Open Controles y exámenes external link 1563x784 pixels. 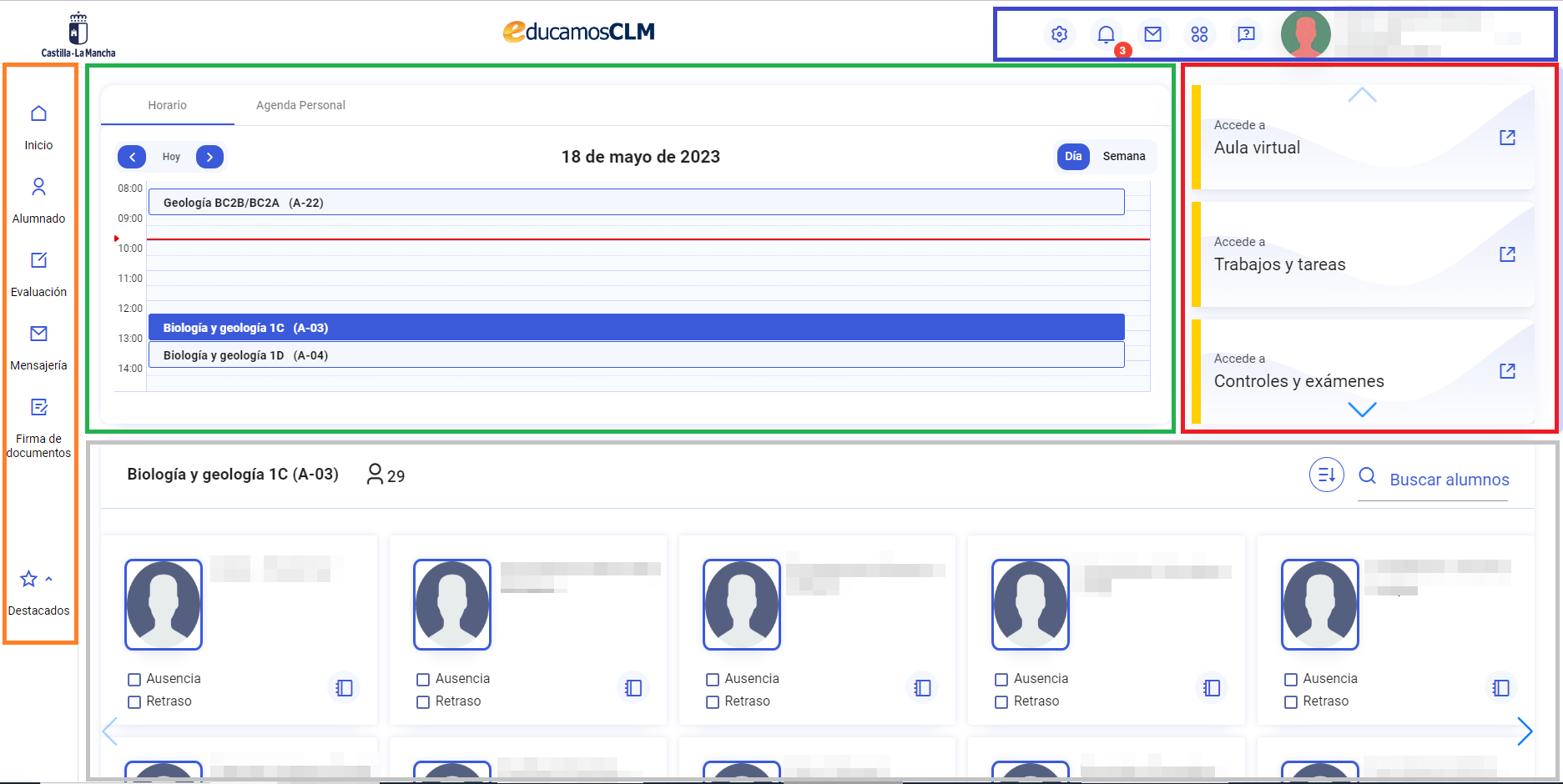click(x=1507, y=371)
